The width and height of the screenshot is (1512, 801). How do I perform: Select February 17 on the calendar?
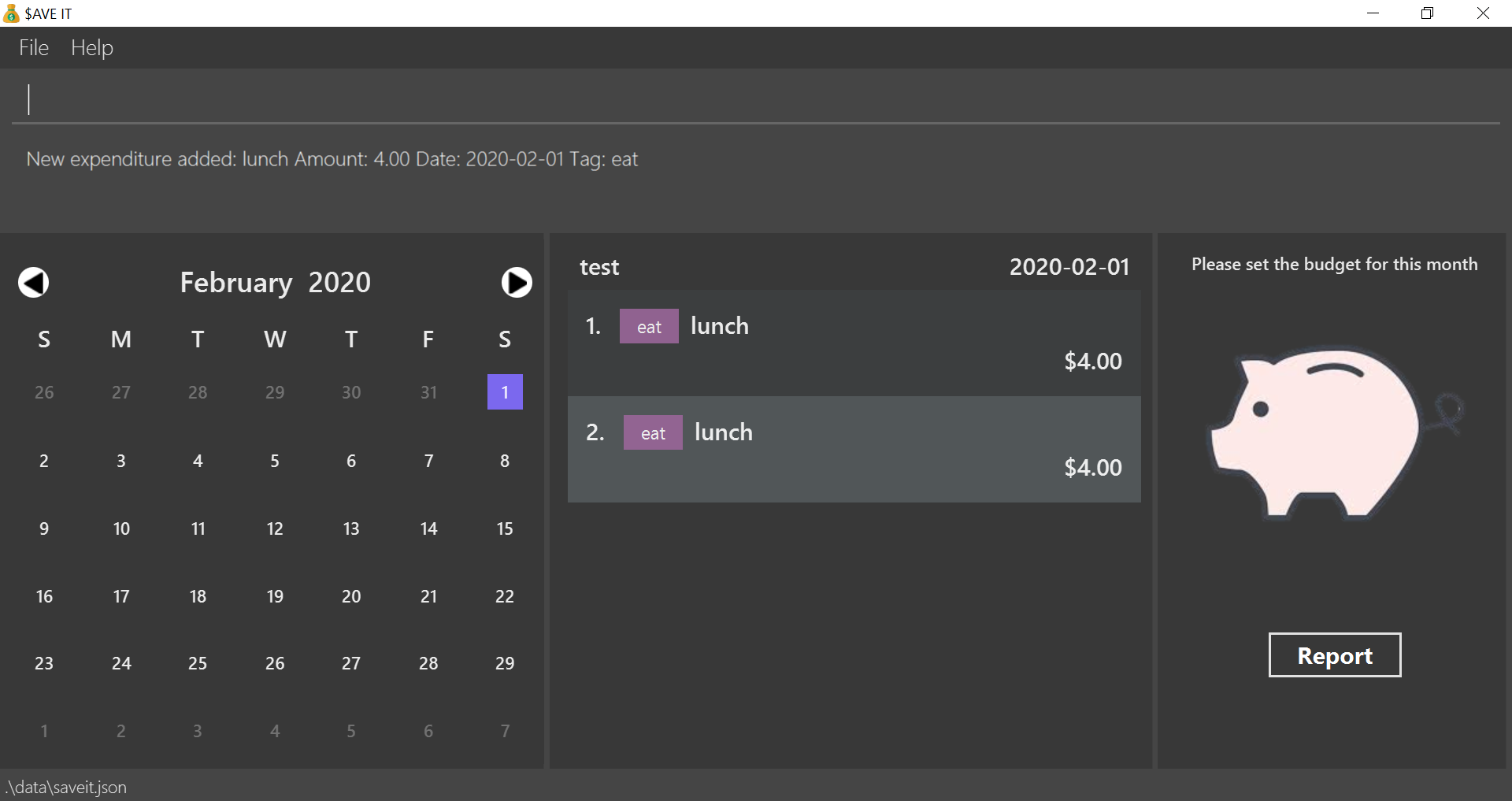(120, 596)
